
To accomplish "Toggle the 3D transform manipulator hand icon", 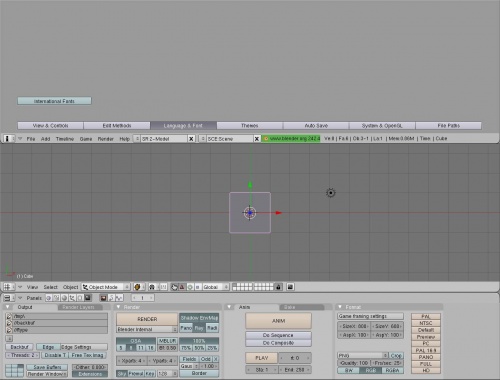I will tap(174, 287).
